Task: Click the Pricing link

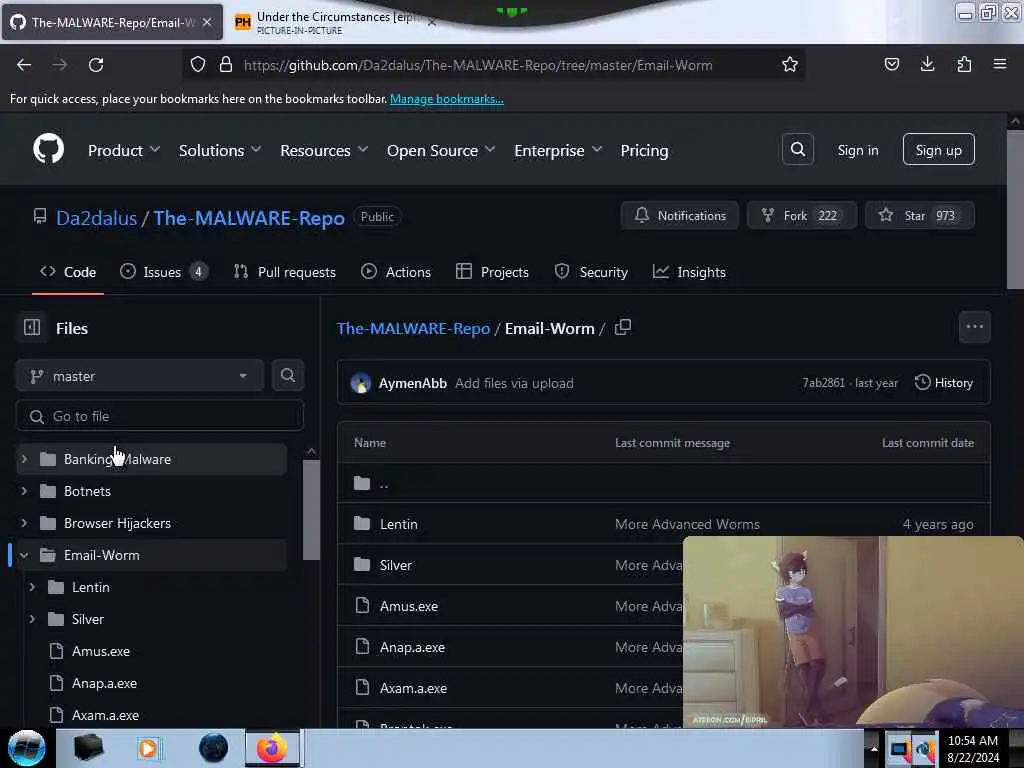Action: click(x=644, y=150)
